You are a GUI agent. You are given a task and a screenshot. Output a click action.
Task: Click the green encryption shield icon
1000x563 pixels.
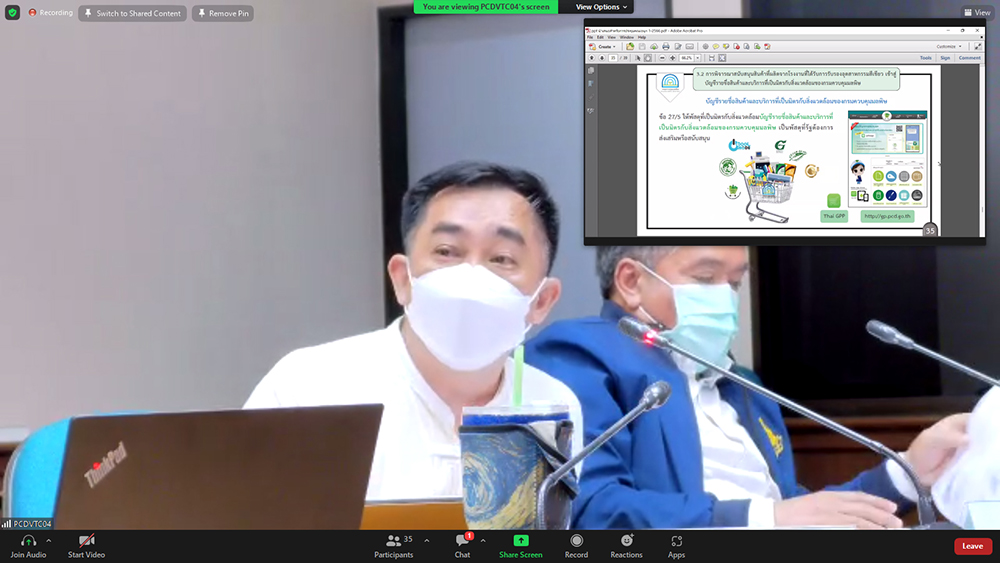coord(12,13)
